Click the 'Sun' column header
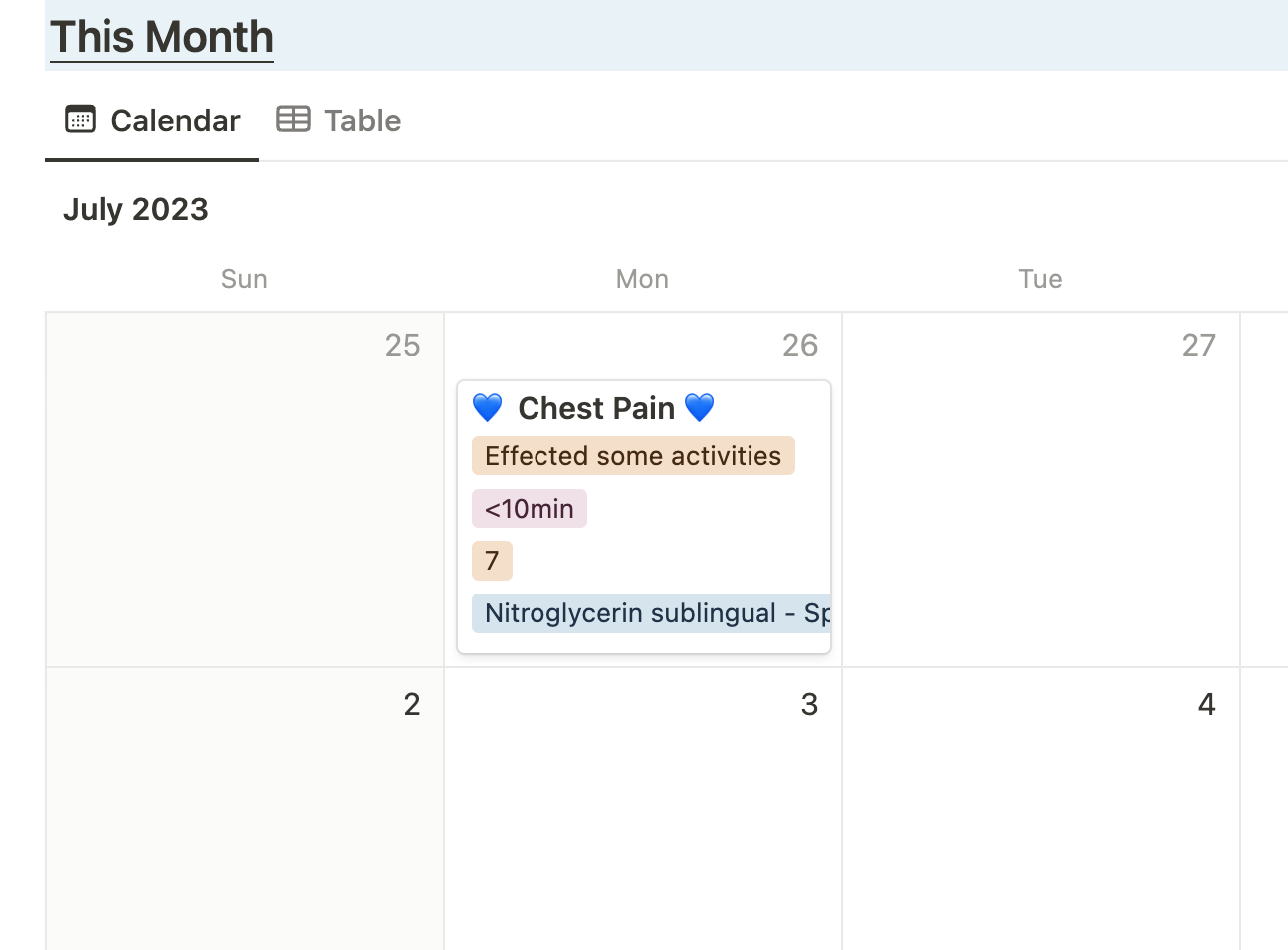1288x950 pixels. pyautogui.click(x=244, y=279)
